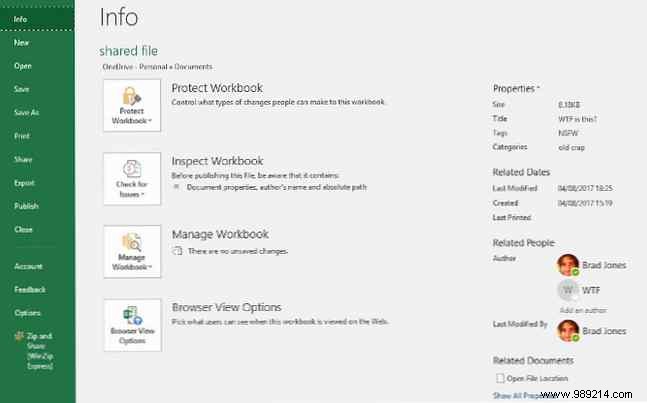
Task: Click 'There are no unsaved changes' text
Action: (x=238, y=251)
